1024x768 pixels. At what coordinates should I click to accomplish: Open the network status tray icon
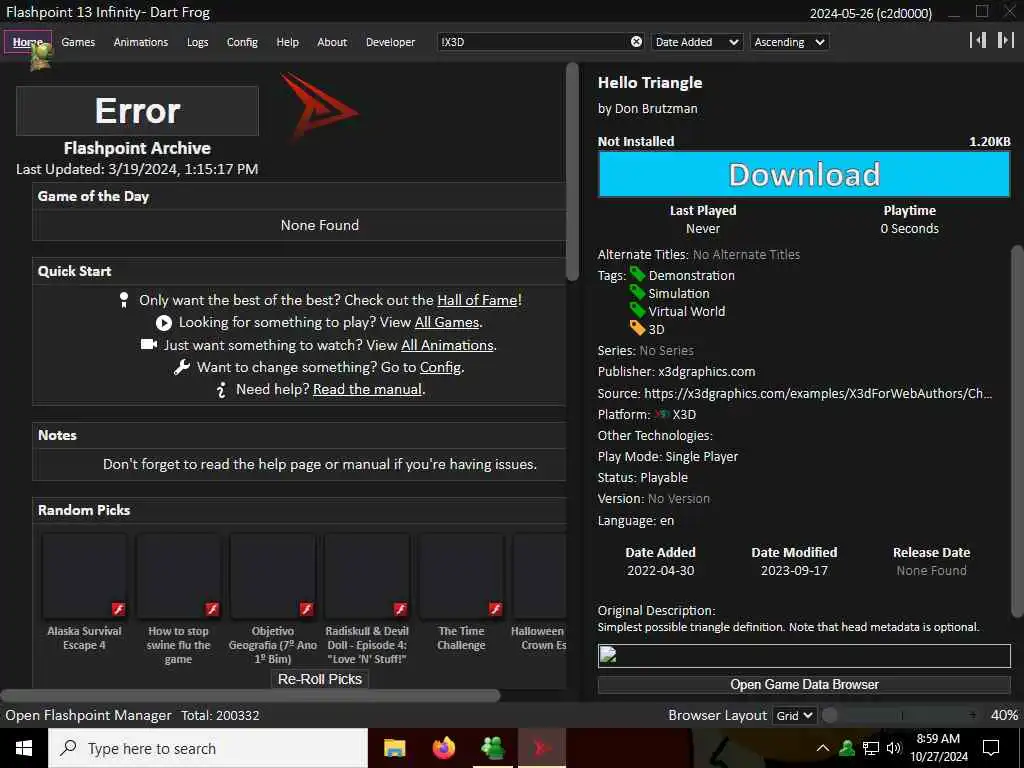[871, 748]
